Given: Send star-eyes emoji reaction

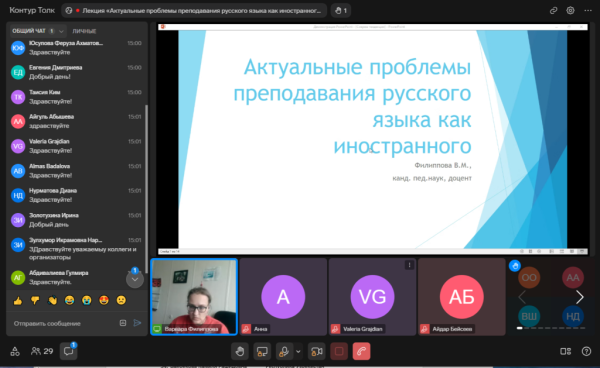Looking at the screenshot, I should point(104,300).
